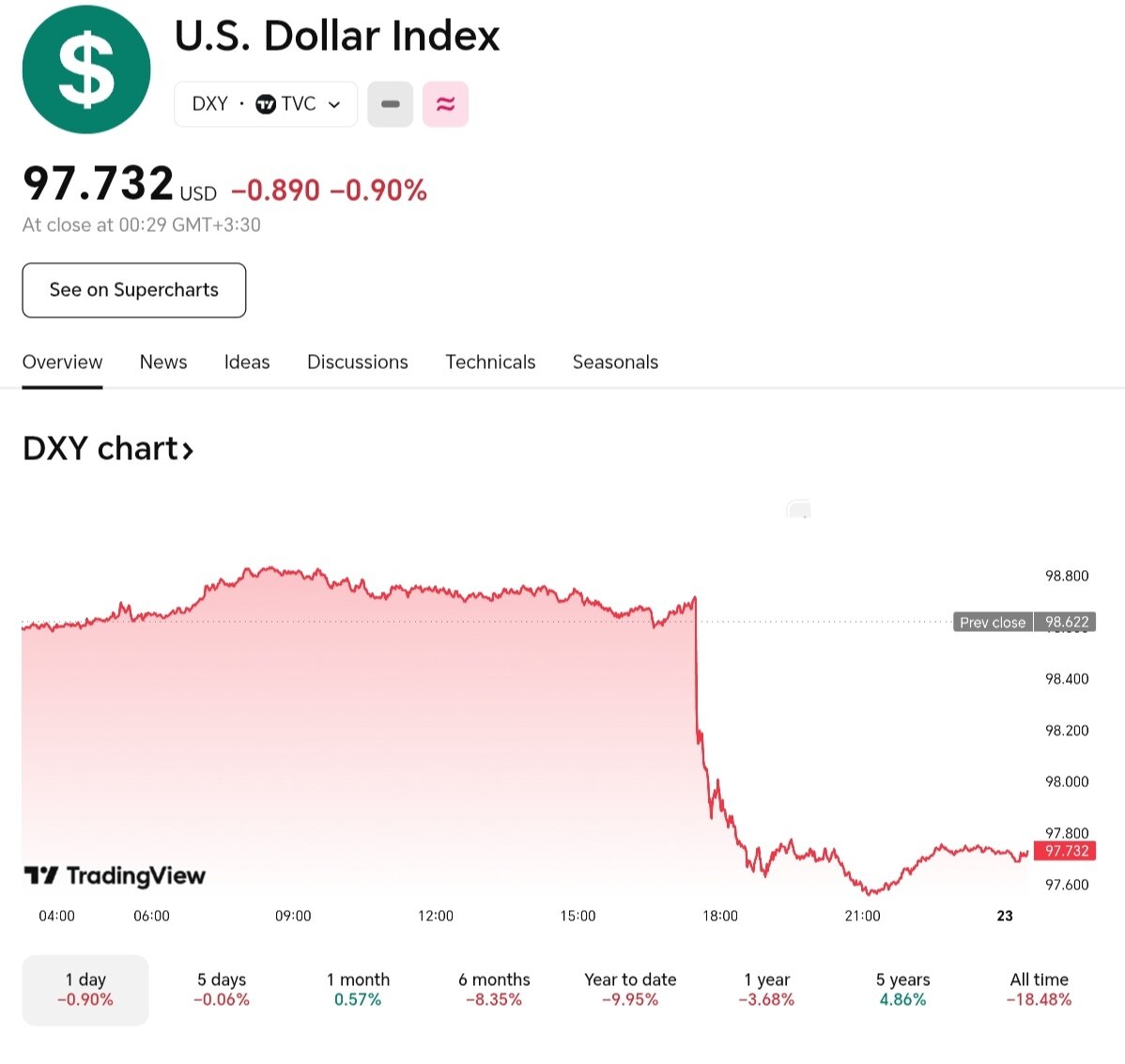Click the Prev close 98.622 label
1125x1064 pixels.
click(x=1024, y=623)
